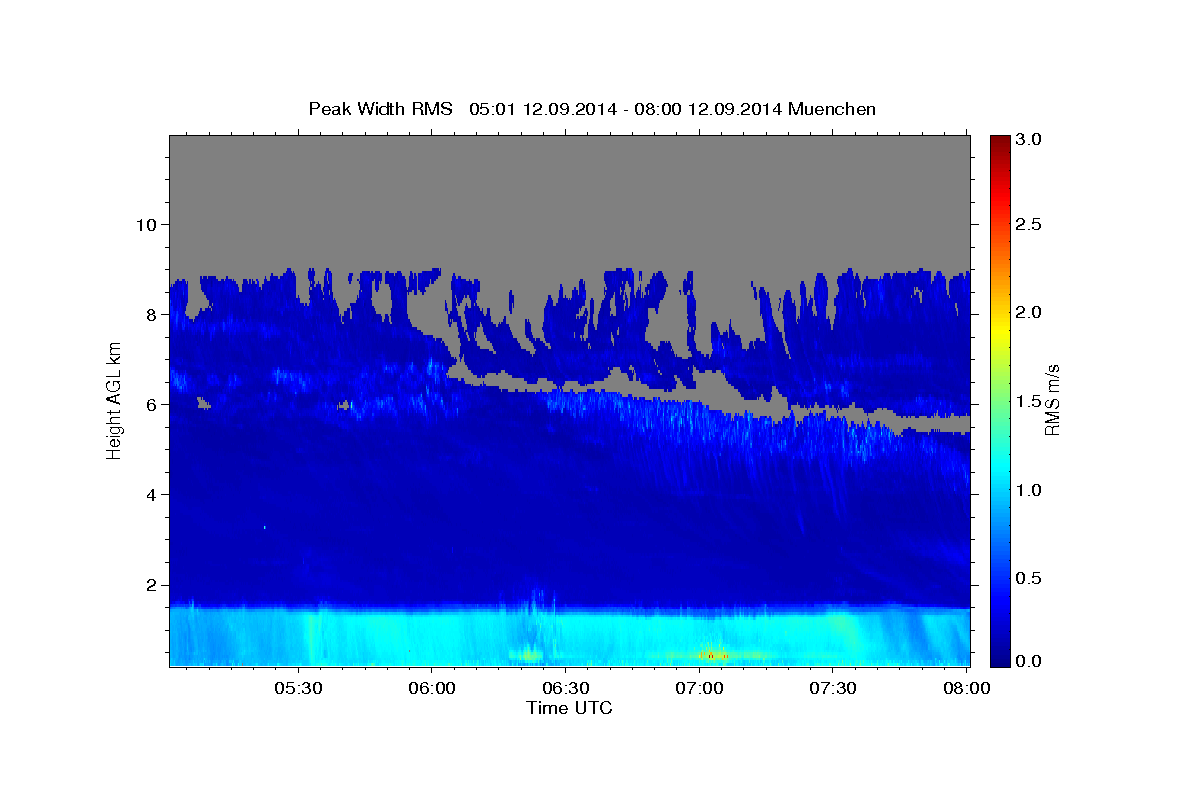Click the colorbar value 1.0

[1028, 490]
